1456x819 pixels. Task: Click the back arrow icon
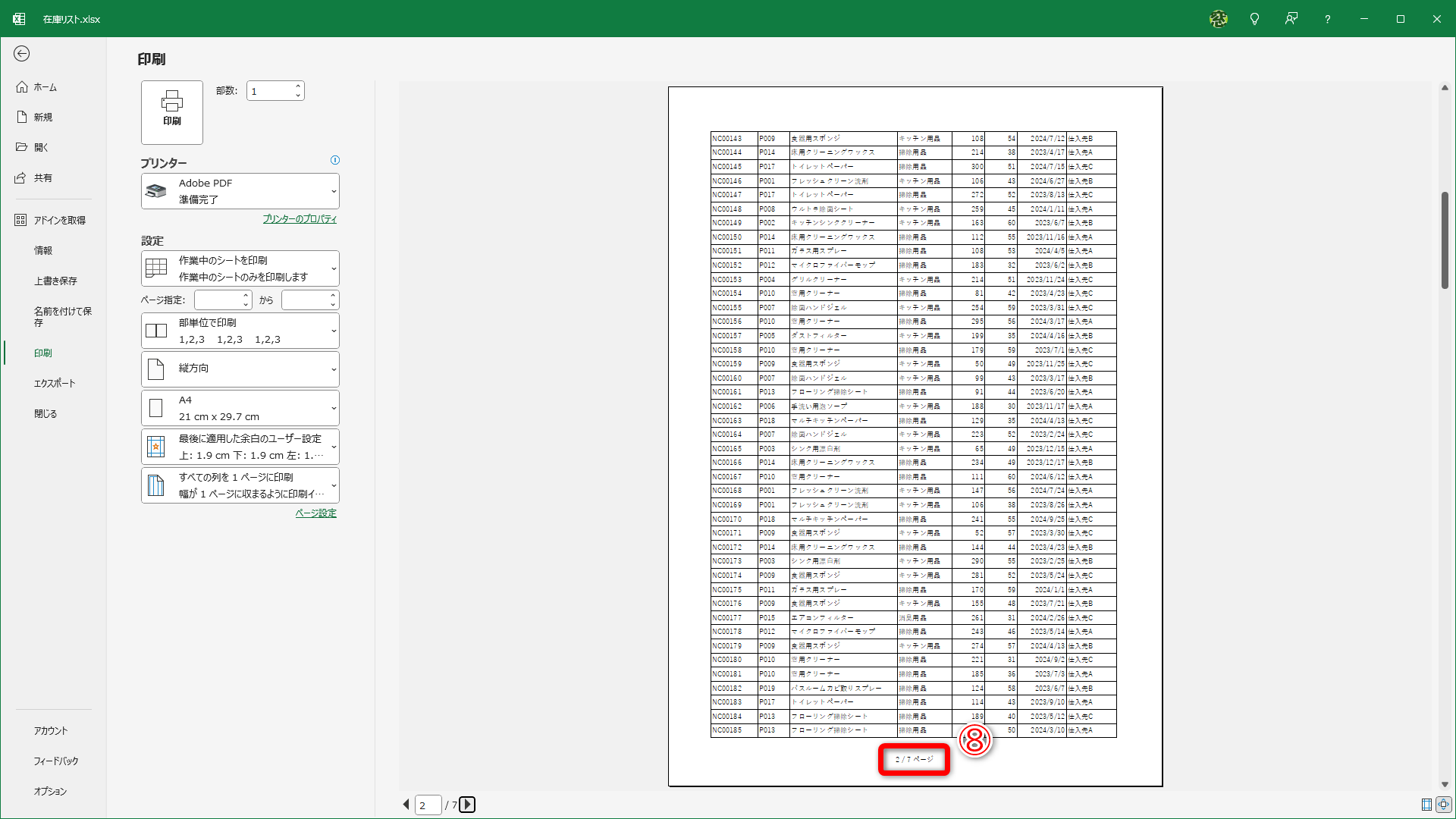[x=22, y=53]
